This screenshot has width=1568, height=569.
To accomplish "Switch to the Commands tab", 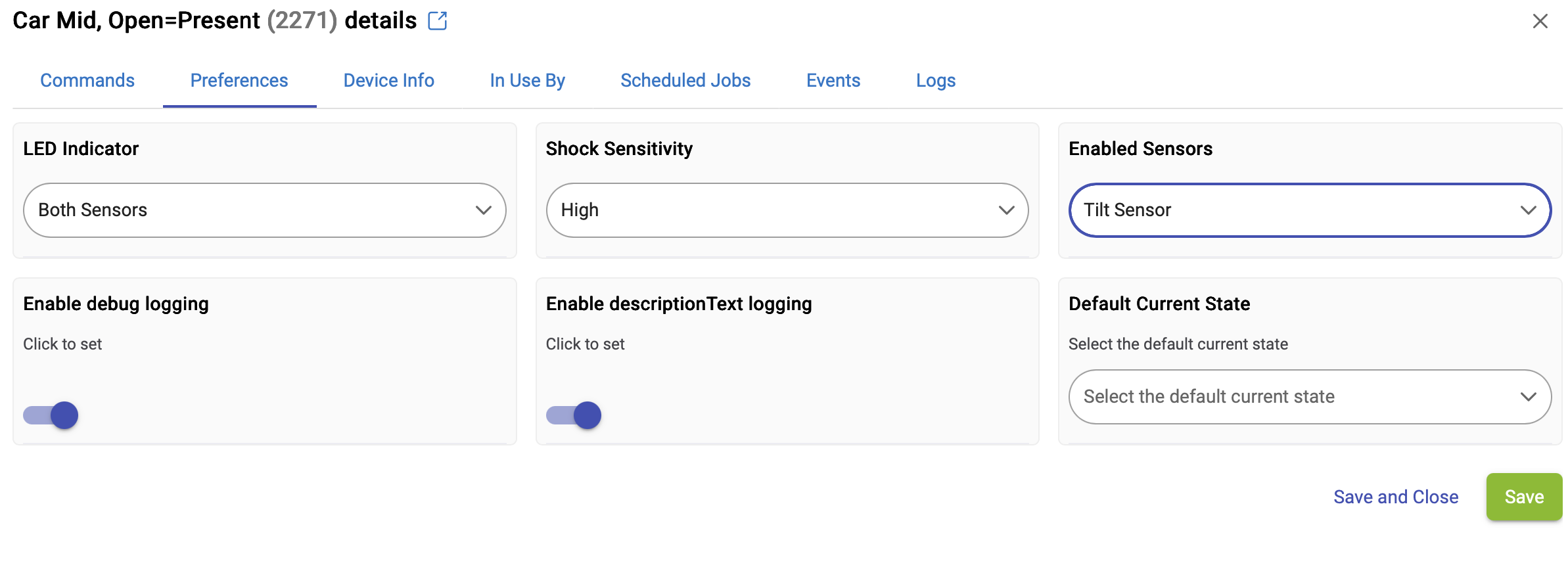I will tap(87, 80).
